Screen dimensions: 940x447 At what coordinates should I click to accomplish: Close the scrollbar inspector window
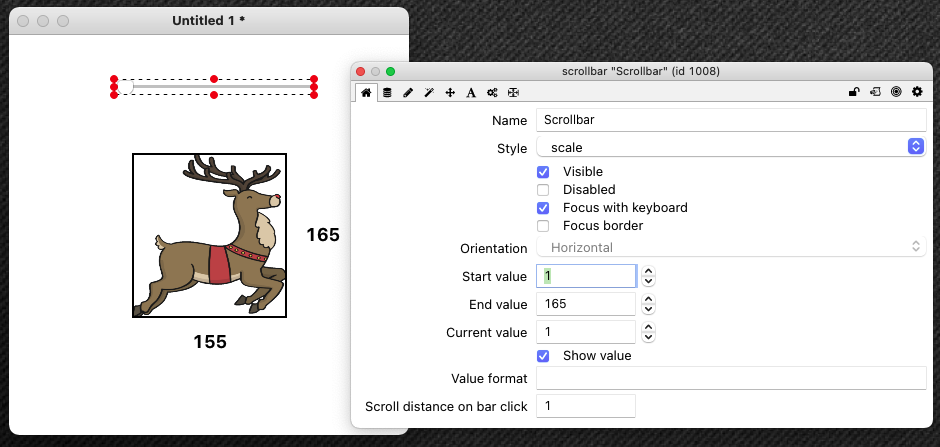click(360, 71)
